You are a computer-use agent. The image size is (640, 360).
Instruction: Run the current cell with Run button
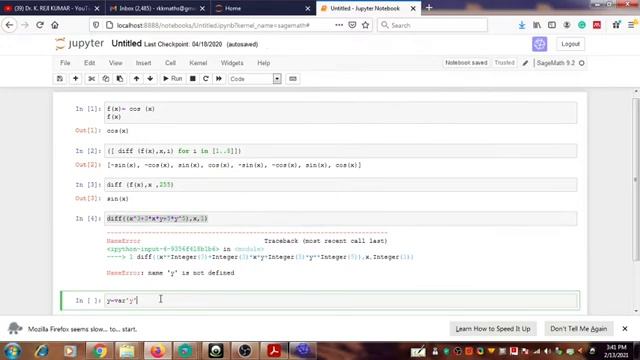point(172,79)
